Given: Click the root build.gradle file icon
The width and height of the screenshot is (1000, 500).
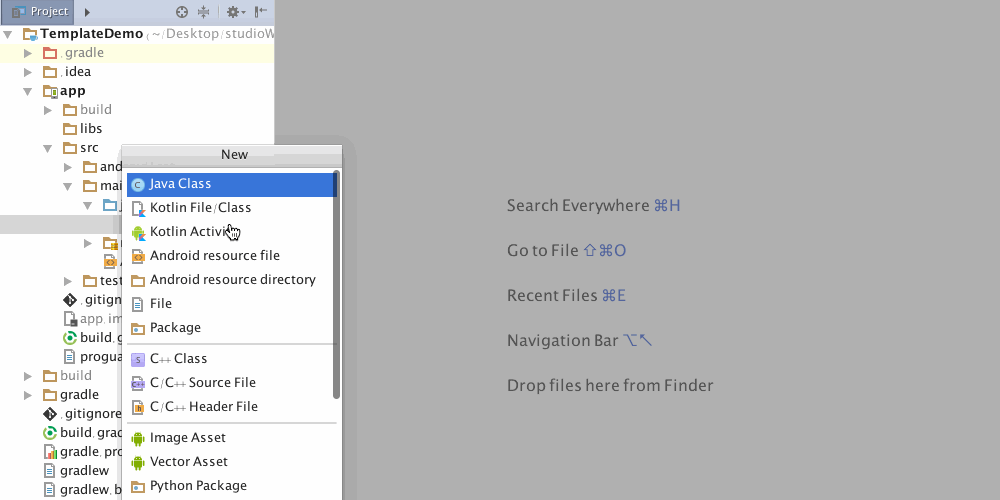Looking at the screenshot, I should [50, 433].
